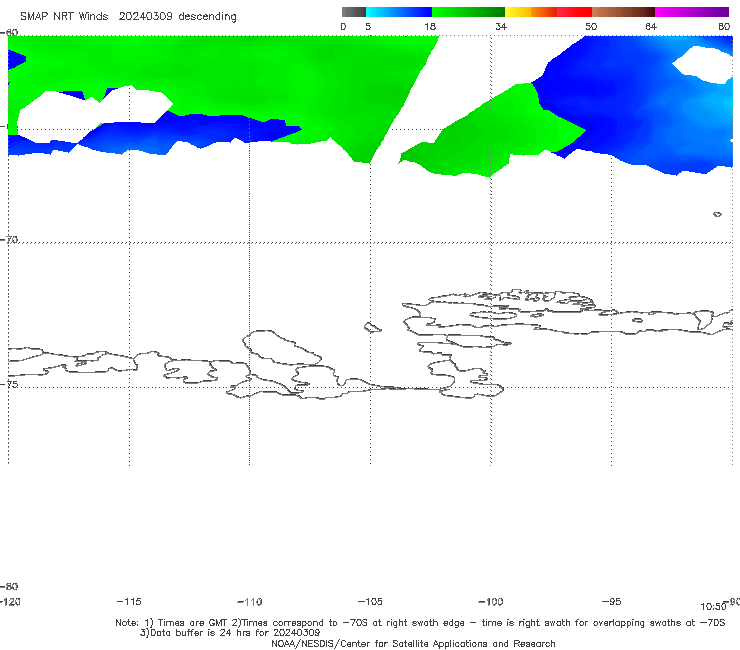Click the color bar label '34'

click(x=501, y=27)
